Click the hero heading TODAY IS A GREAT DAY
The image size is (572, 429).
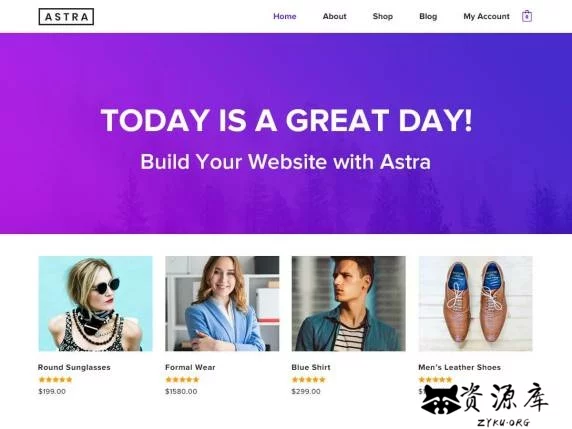tap(286, 120)
